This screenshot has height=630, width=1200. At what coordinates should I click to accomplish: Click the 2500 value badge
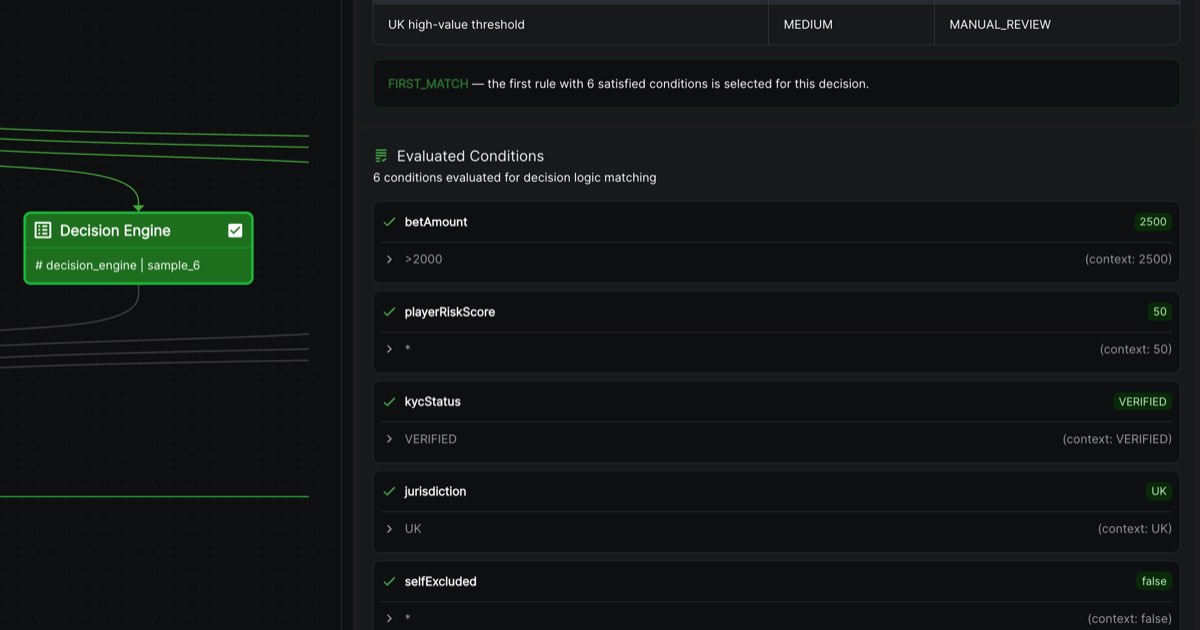click(x=1153, y=222)
